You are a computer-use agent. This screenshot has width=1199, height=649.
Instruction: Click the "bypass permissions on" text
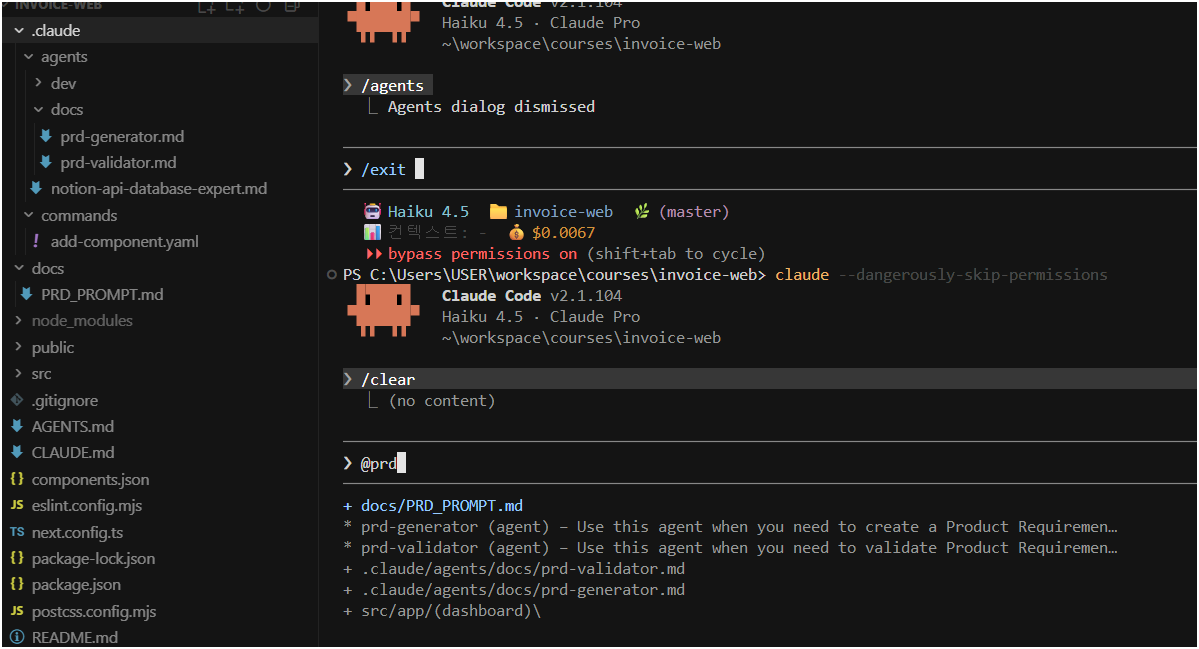(483, 254)
